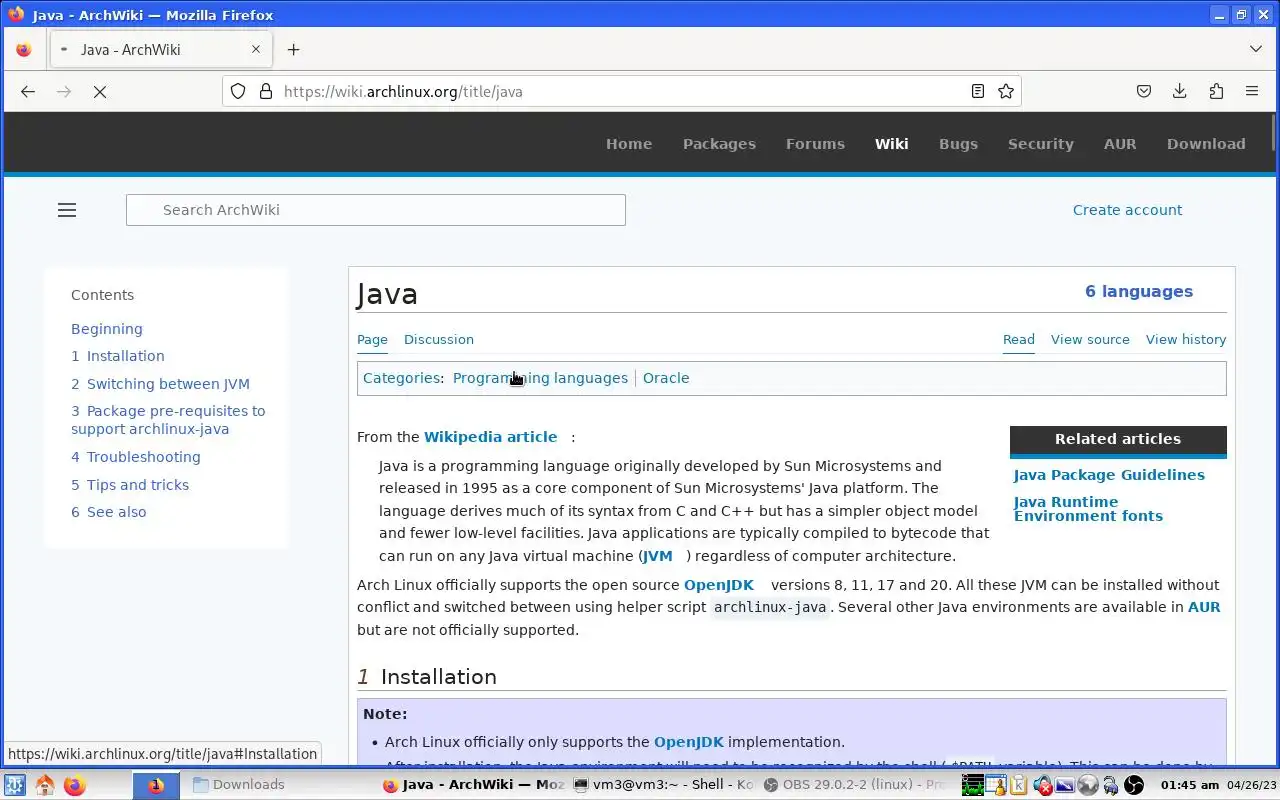1280x800 pixels.
Task: Jump to 1 Installation in Contents
Action: pyautogui.click(x=118, y=356)
